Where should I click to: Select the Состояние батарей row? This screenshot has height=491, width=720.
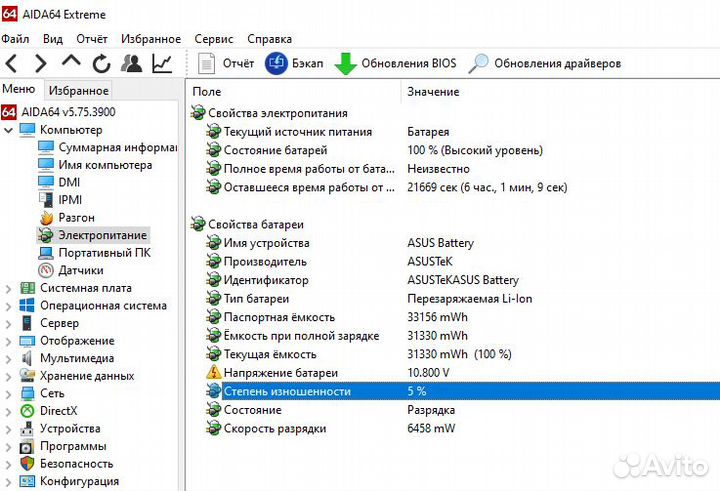click(x=463, y=150)
